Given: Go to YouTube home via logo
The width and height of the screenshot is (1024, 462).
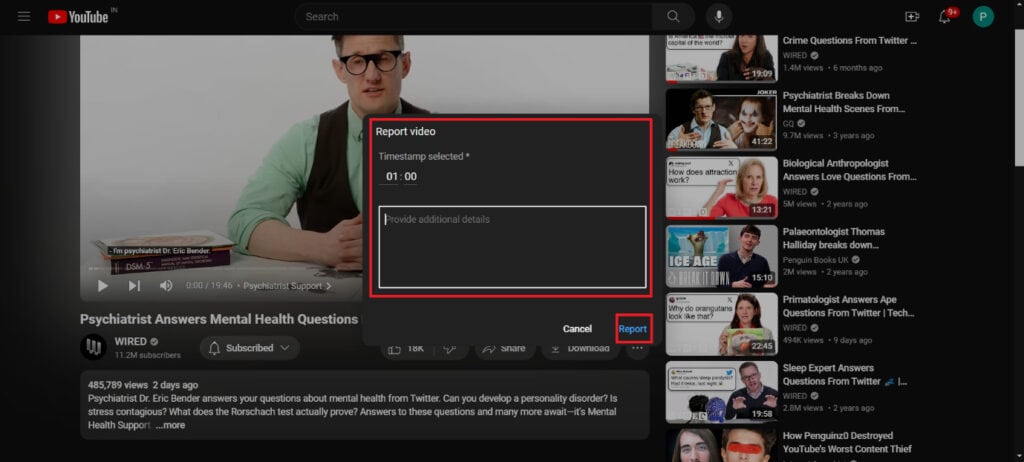Looking at the screenshot, I should (78, 16).
